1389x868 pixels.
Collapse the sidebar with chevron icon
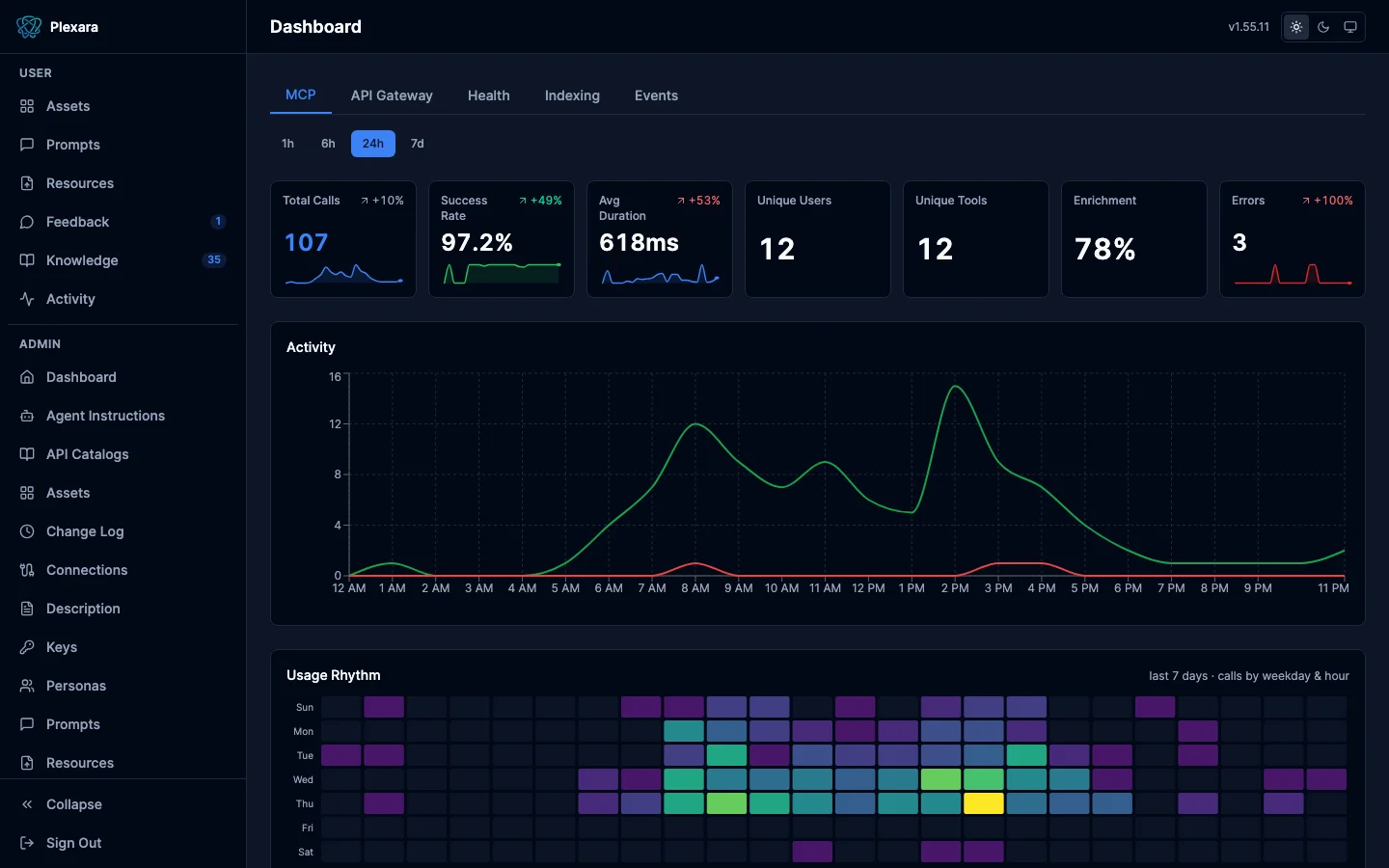pyautogui.click(x=27, y=804)
